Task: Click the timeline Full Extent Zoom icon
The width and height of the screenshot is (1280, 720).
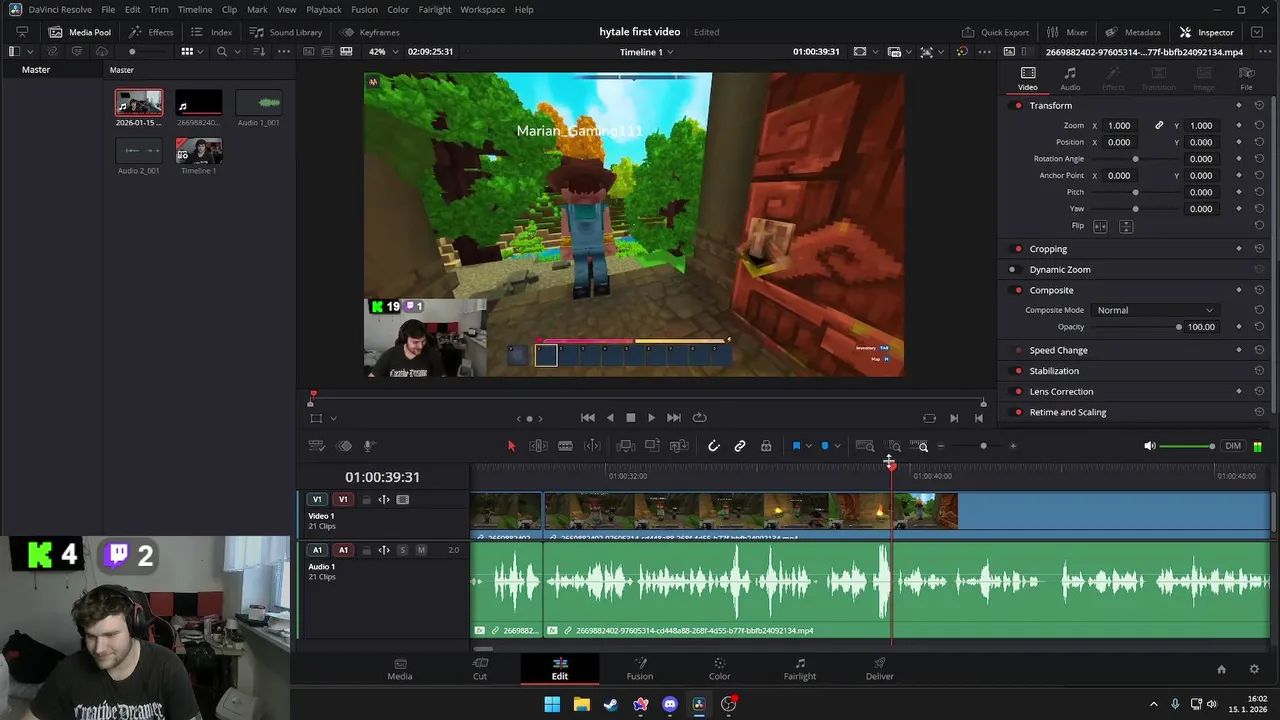Action: coord(865,446)
